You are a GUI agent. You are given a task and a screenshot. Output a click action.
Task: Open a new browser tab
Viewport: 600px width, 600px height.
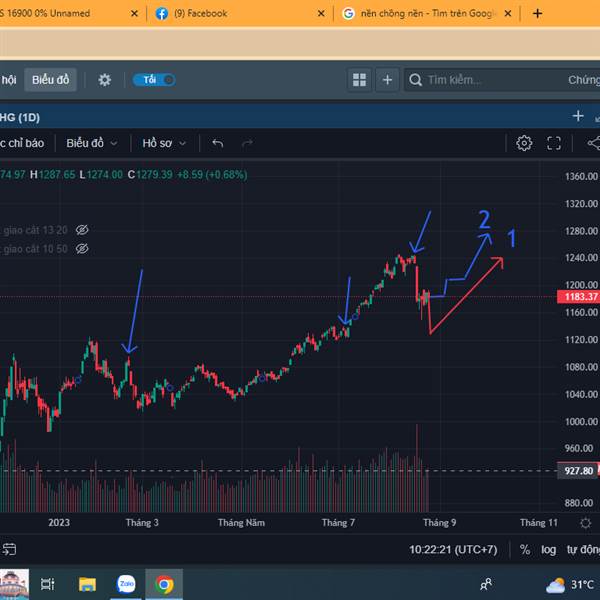pos(537,14)
